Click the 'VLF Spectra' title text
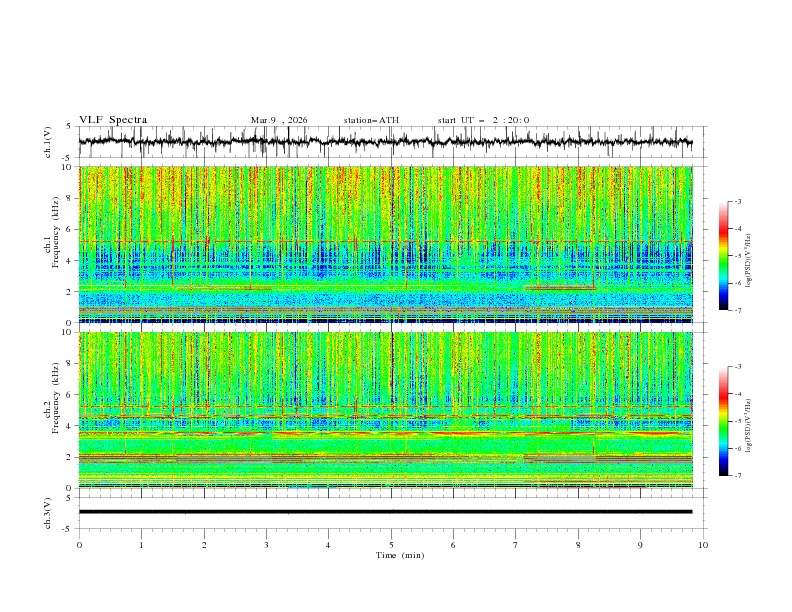Screen dimensions: 792x612 113,120
